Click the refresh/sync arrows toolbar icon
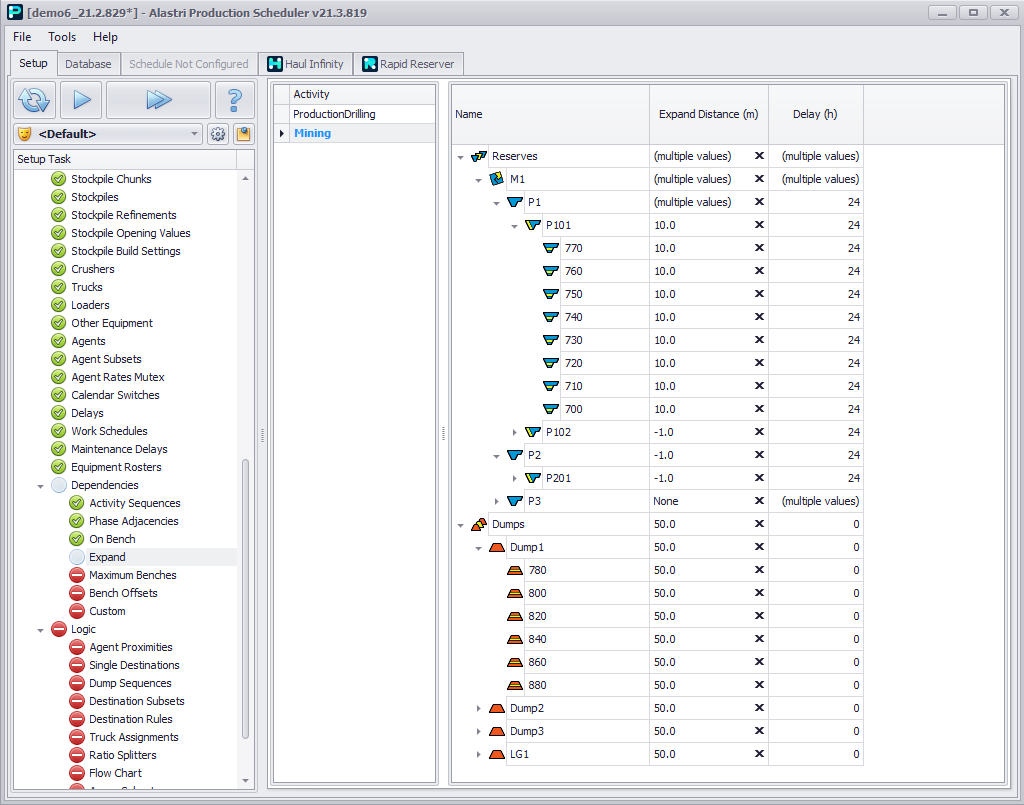The height and width of the screenshot is (805, 1024). coord(34,100)
